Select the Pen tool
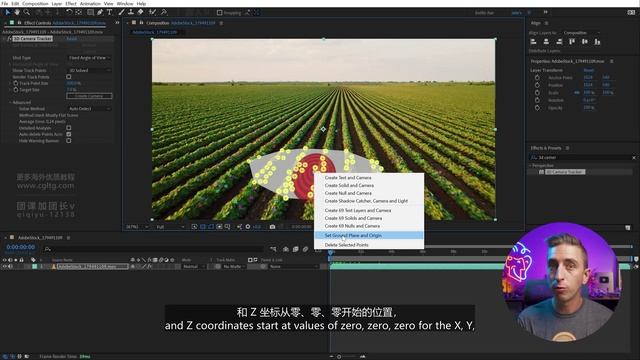The image size is (640, 360). [100, 12]
